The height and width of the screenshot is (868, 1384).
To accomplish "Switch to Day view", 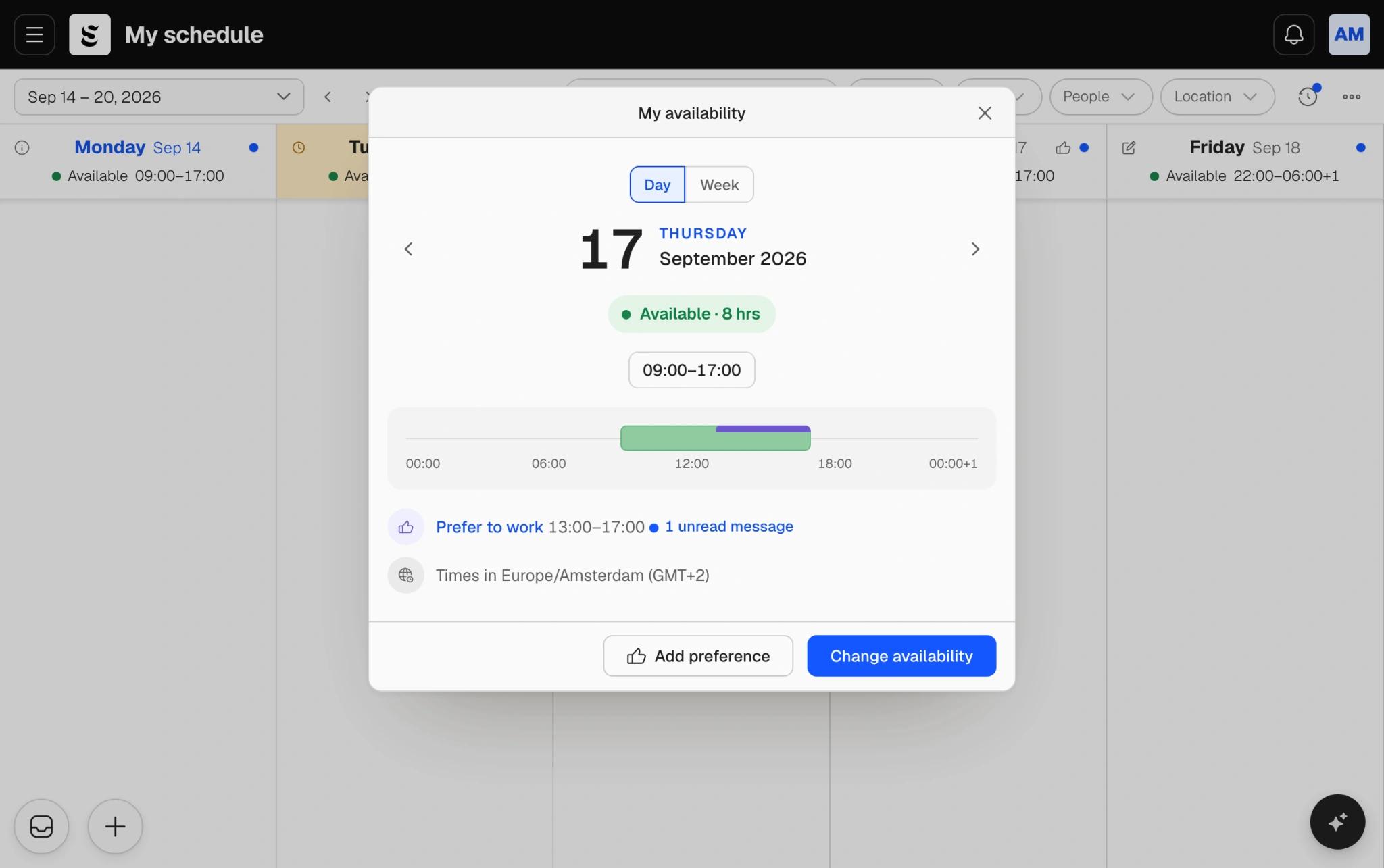I will click(x=657, y=184).
